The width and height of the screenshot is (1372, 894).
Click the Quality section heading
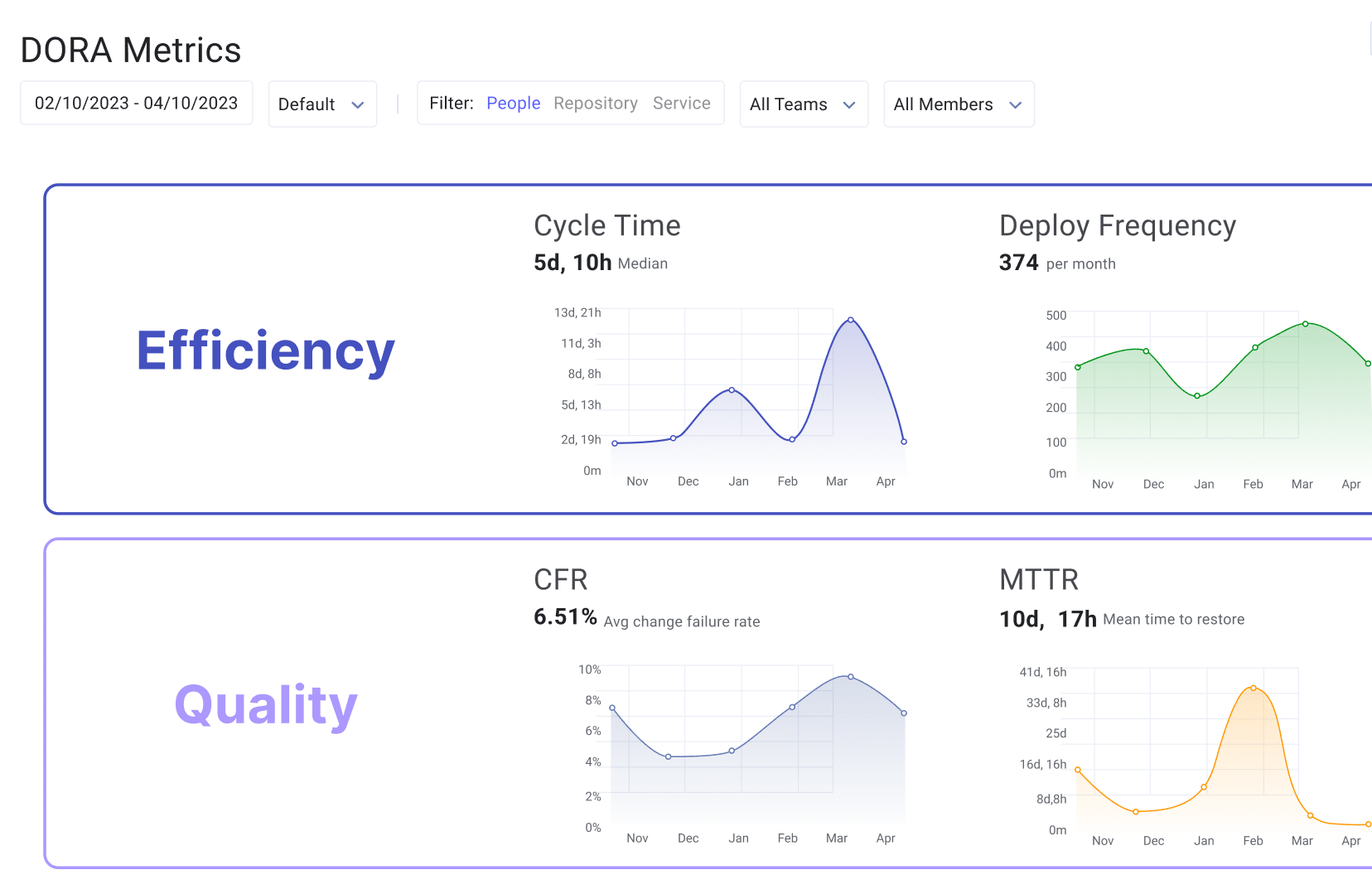point(265,706)
